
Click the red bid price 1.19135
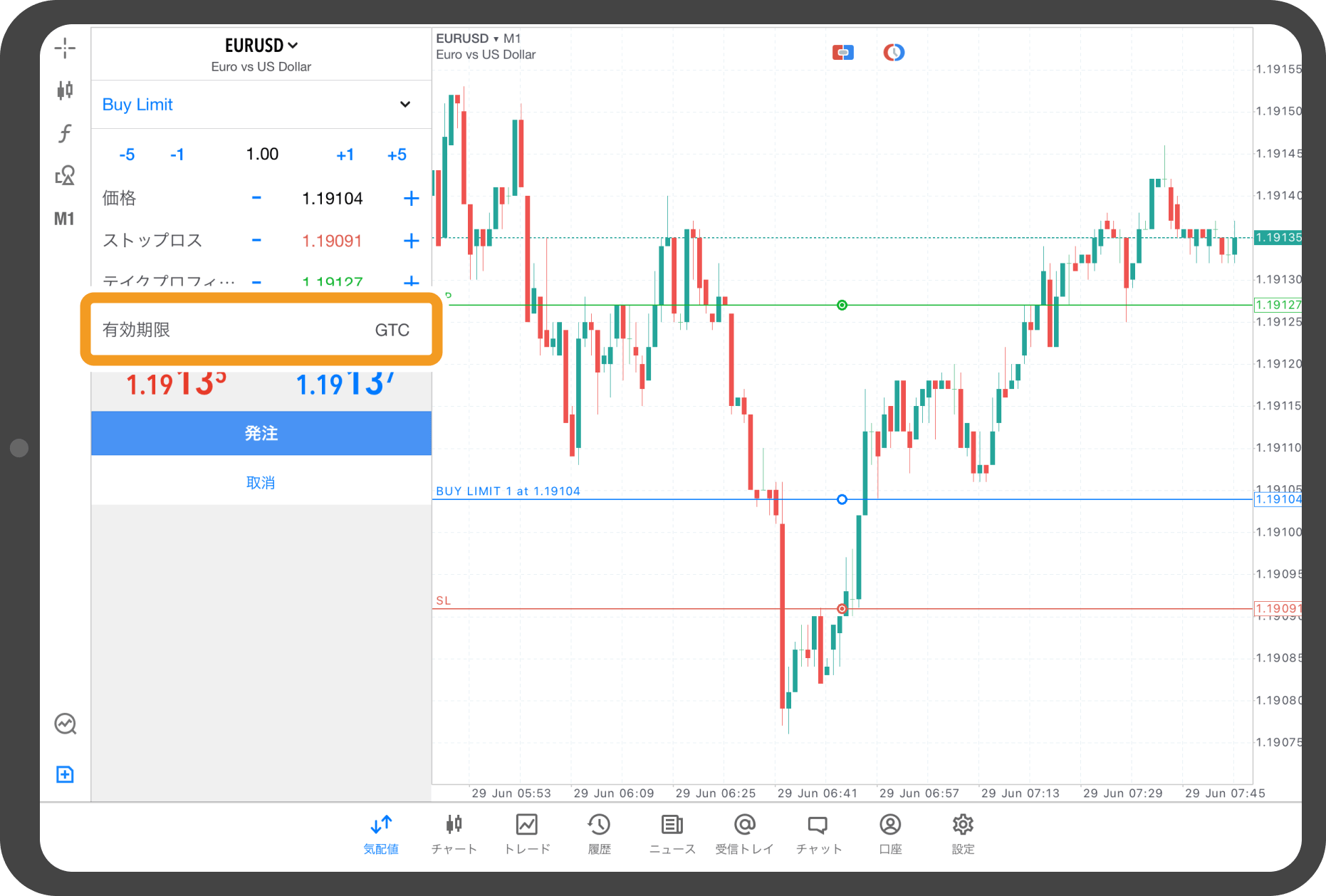[176, 384]
